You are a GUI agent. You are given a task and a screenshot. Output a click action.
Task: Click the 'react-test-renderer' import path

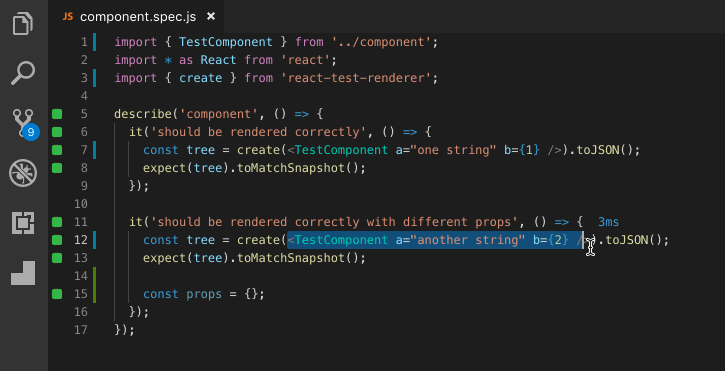click(356, 78)
